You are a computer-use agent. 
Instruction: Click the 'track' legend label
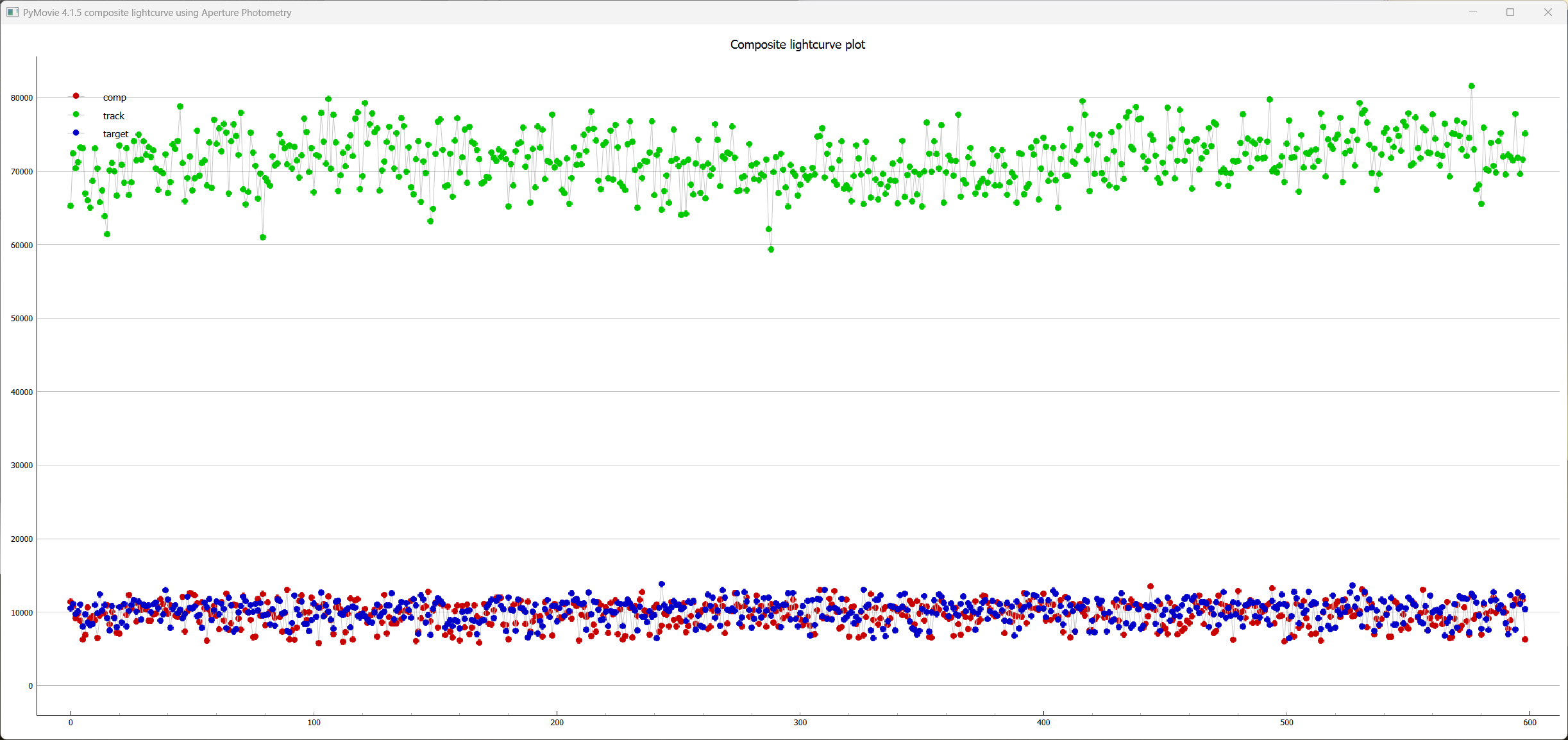pos(114,115)
